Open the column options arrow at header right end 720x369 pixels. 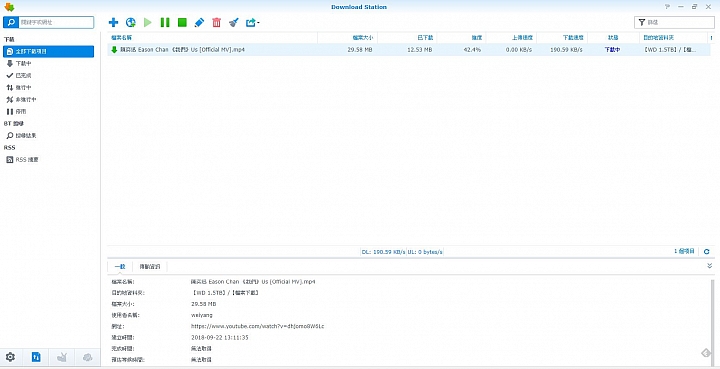pyautogui.click(x=711, y=38)
